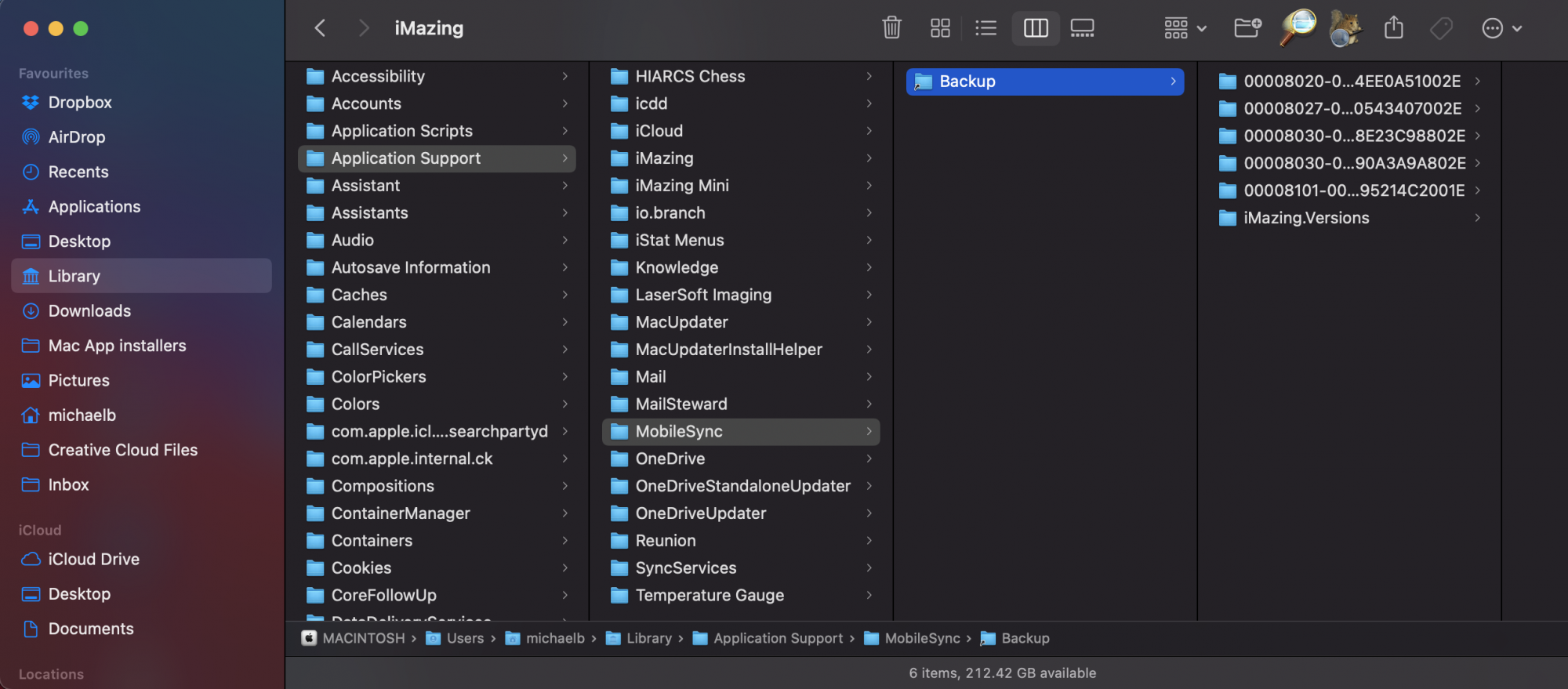Open the magnifying glass app icon
The width and height of the screenshot is (1568, 689).
[1298, 28]
